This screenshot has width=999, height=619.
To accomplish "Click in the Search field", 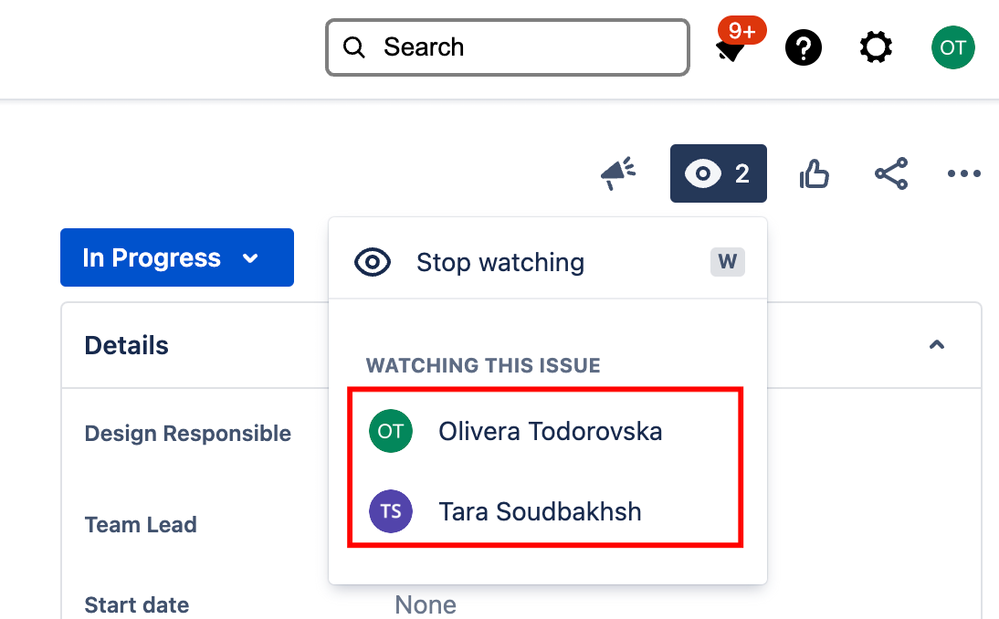I will pos(508,47).
